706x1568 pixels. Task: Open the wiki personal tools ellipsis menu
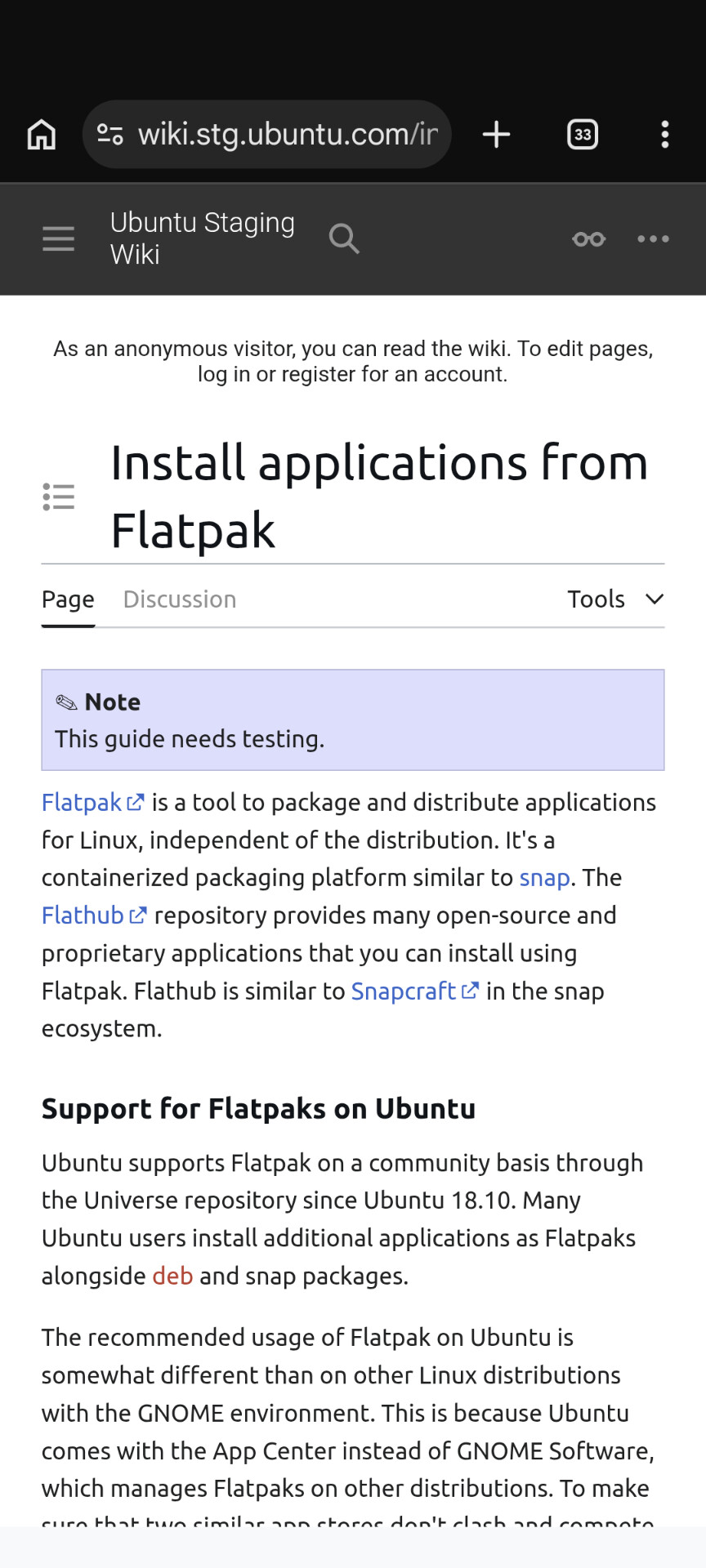[653, 239]
